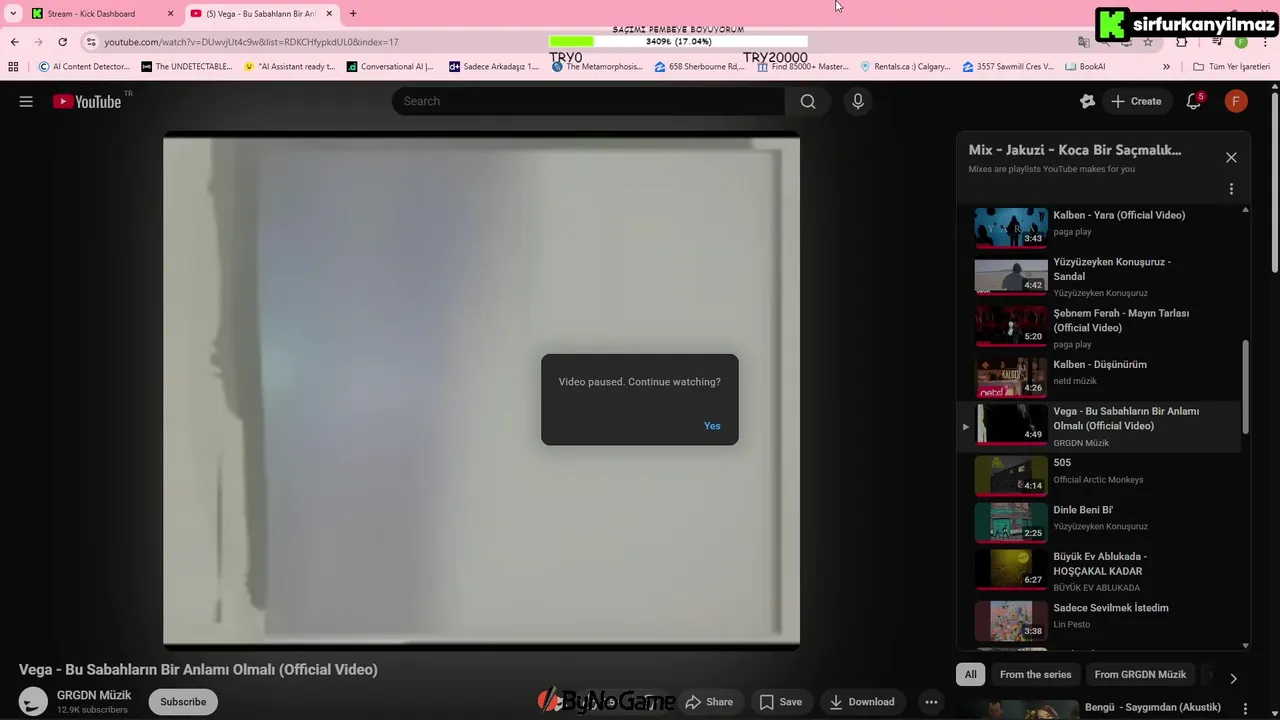Open a new browser tab
1280x720 pixels.
tap(353, 14)
